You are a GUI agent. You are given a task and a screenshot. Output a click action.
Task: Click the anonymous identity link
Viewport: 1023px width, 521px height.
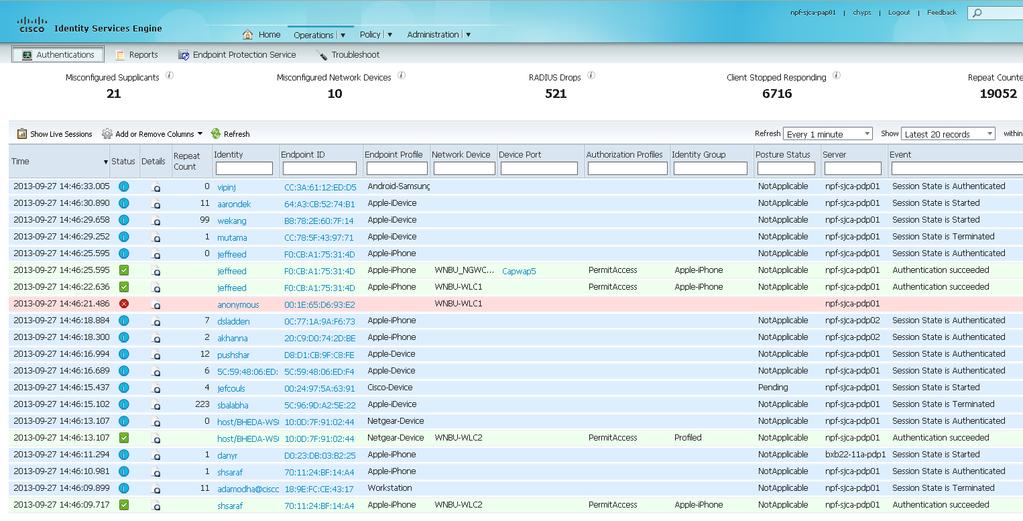click(x=238, y=305)
